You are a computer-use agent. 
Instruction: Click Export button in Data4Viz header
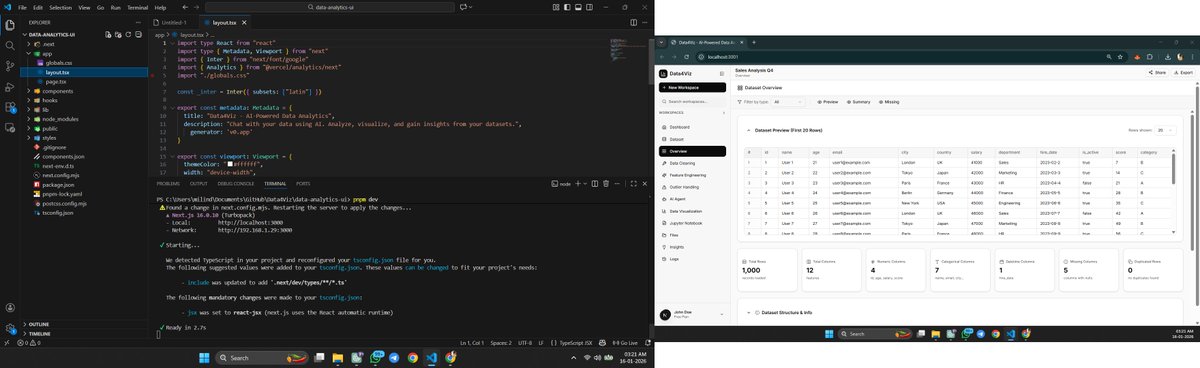pyautogui.click(x=1184, y=72)
